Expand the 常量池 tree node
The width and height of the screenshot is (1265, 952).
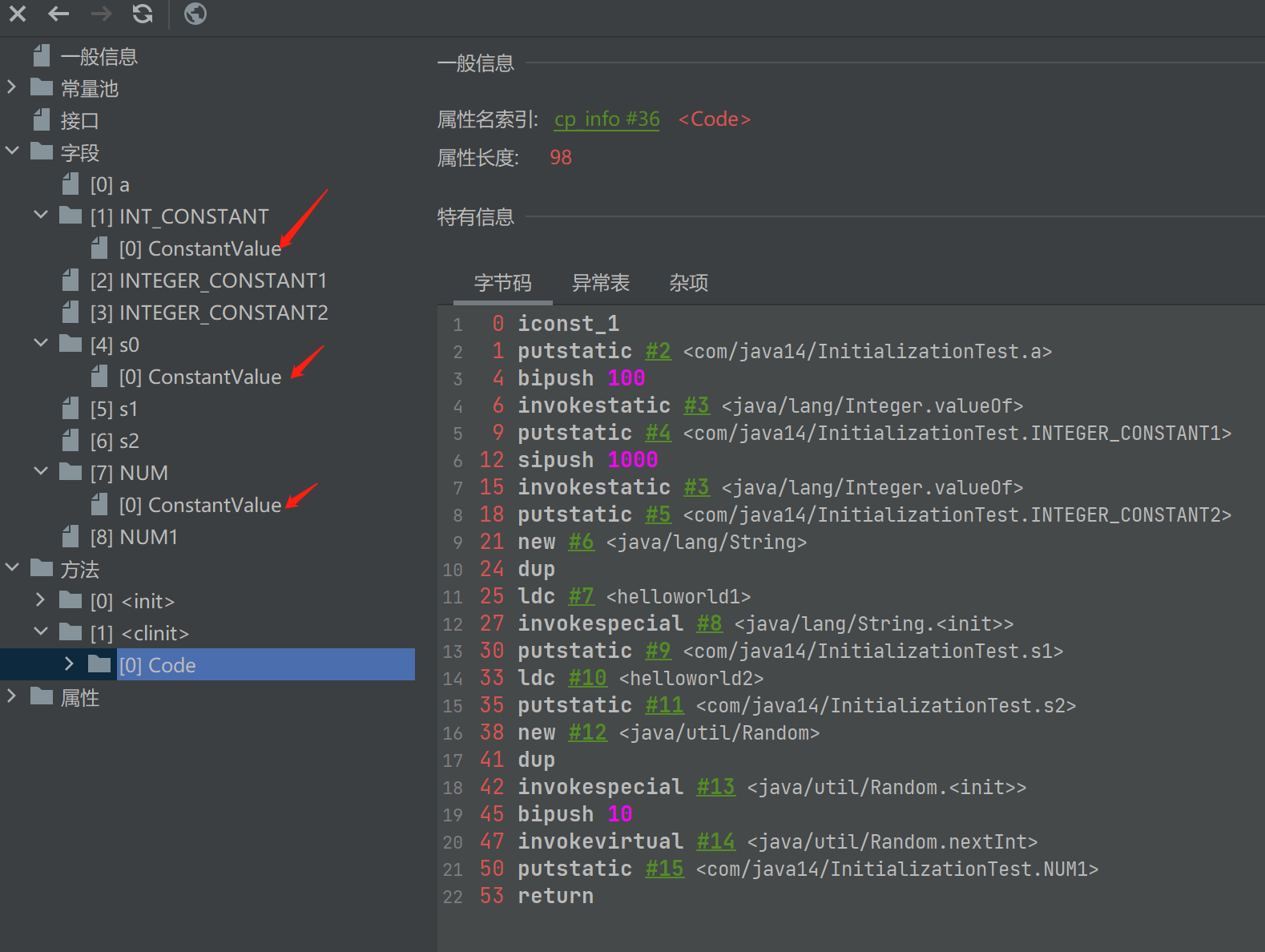tap(12, 87)
